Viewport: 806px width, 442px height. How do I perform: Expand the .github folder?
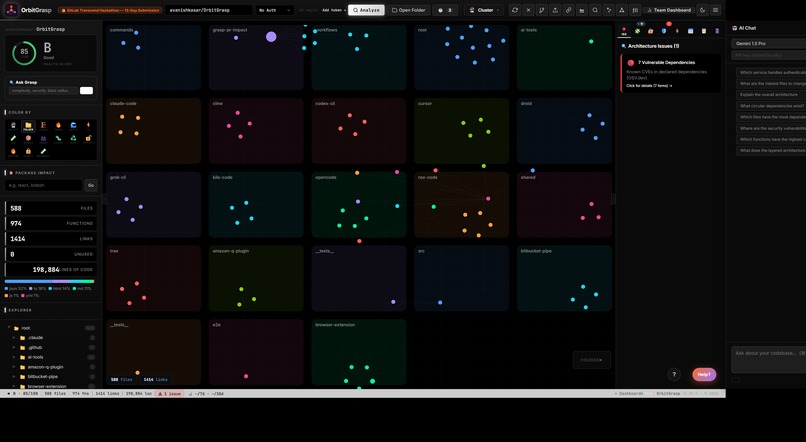(x=14, y=347)
